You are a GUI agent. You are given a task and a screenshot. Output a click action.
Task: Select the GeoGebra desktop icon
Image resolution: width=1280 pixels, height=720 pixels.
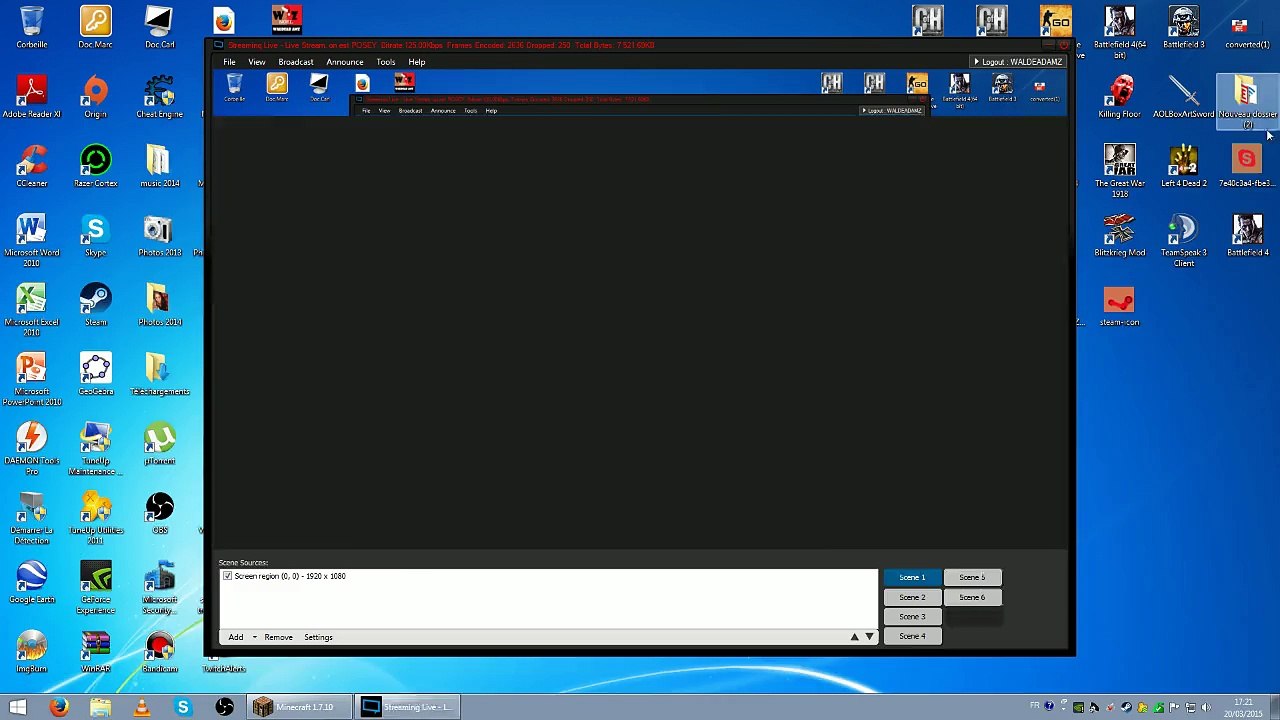96,373
